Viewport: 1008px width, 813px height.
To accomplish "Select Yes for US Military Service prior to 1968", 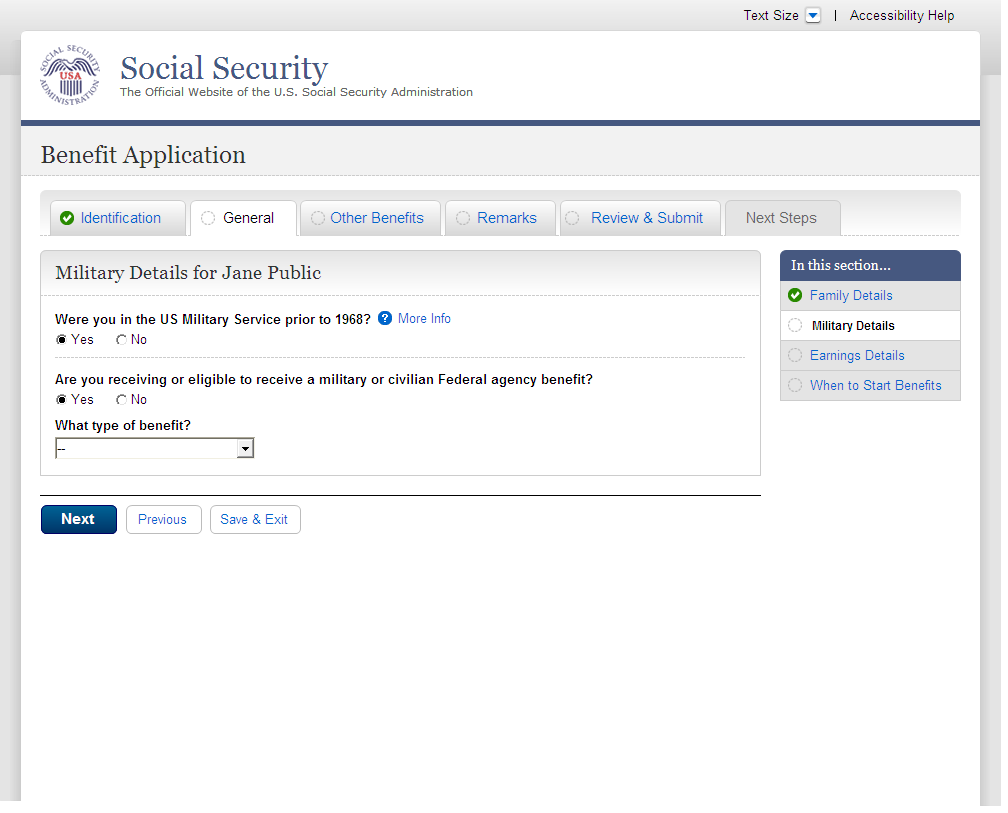I will click(62, 340).
